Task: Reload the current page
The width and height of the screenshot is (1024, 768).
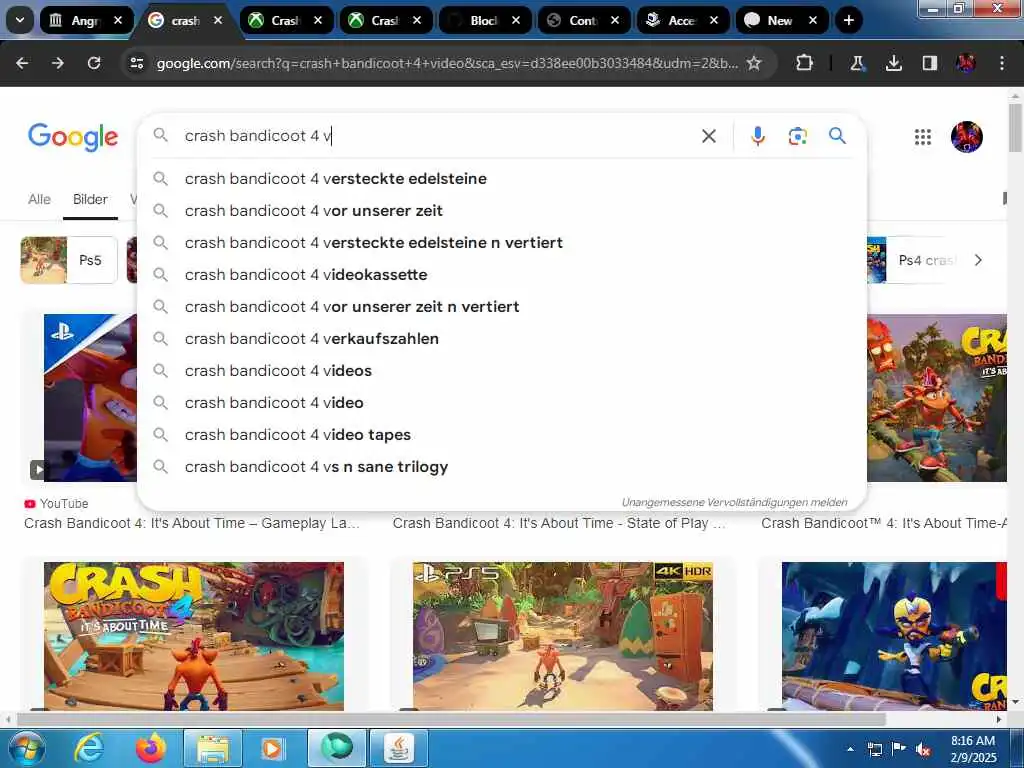Action: click(94, 63)
